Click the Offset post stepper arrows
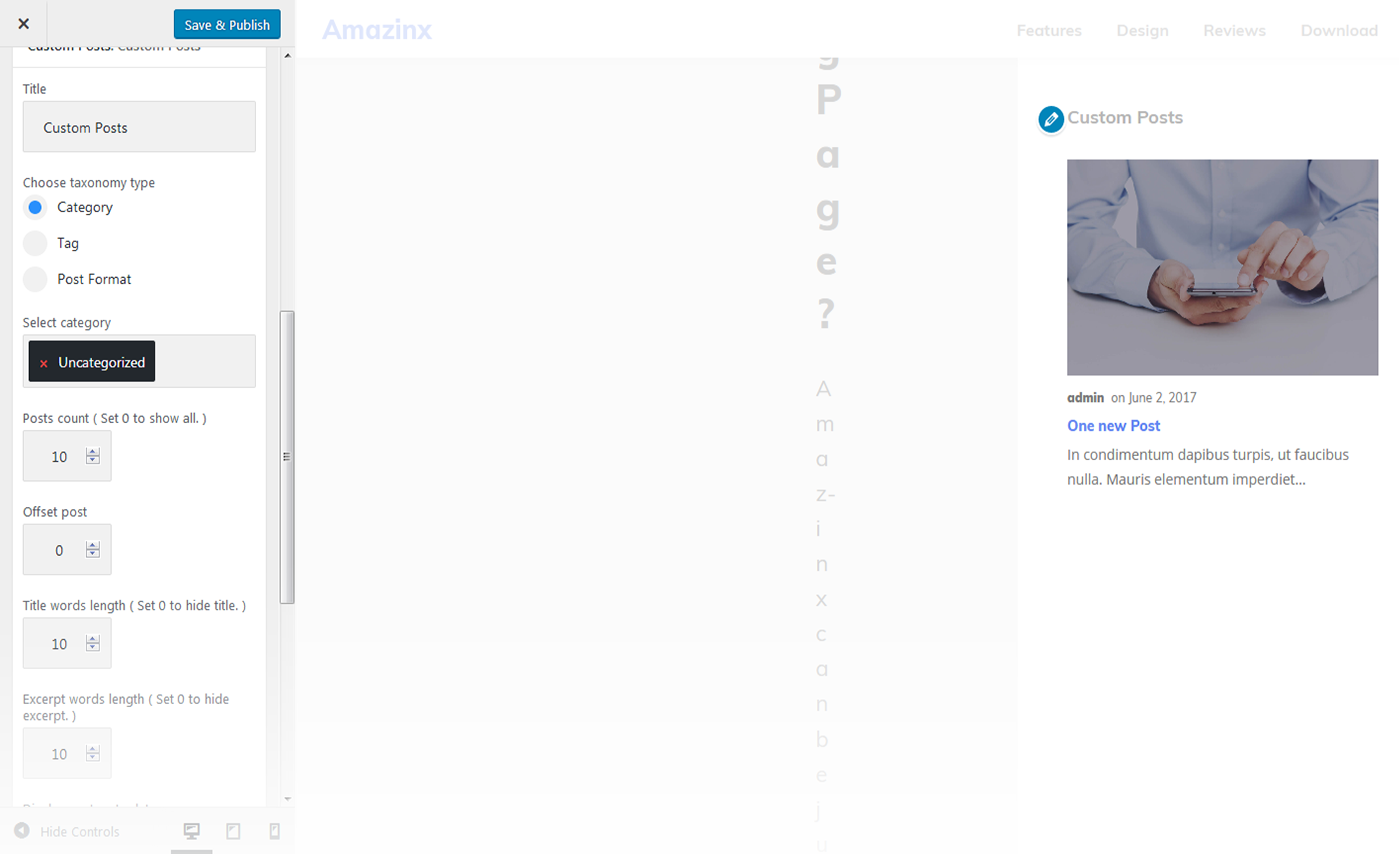 point(93,550)
